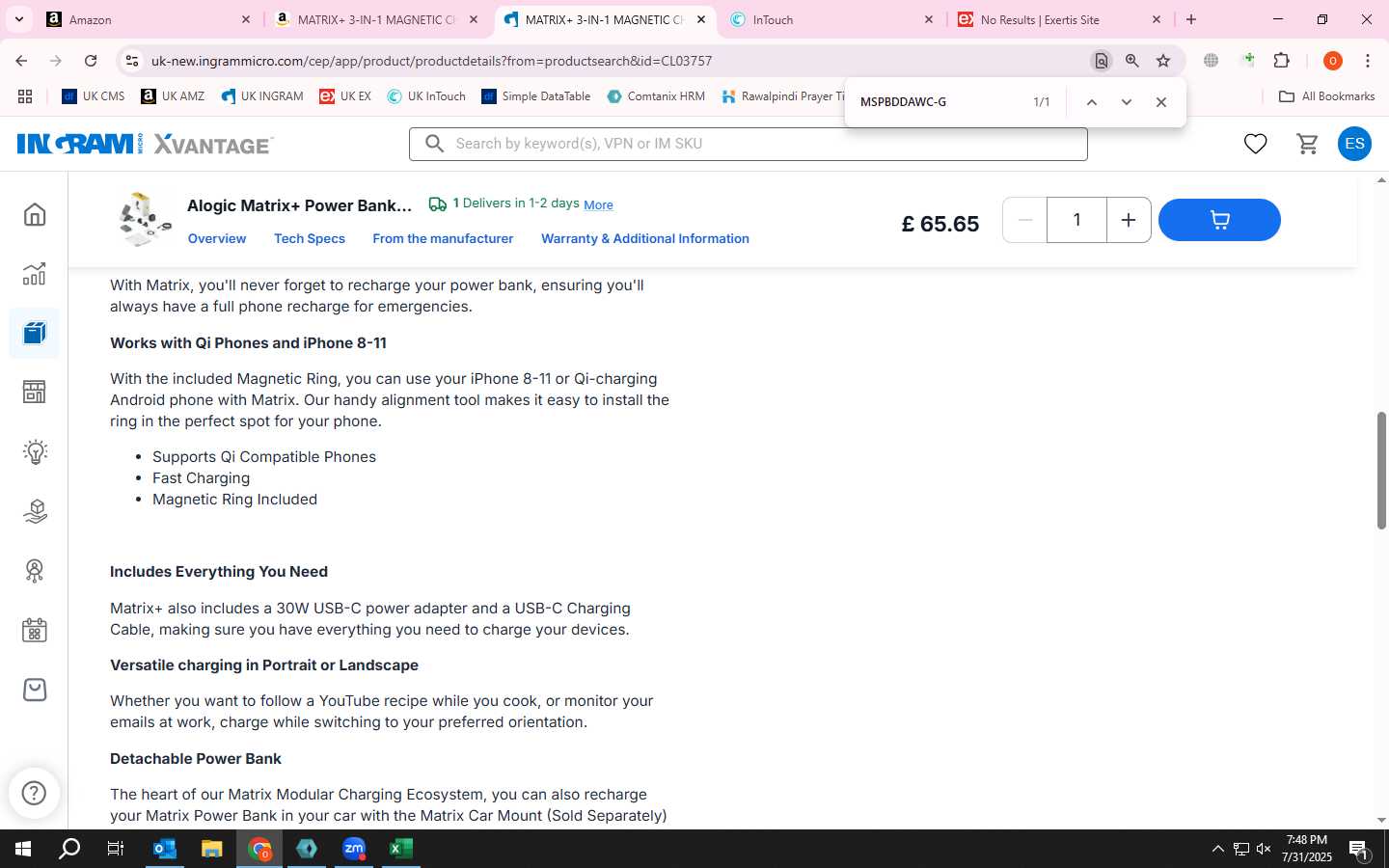
Task: Open the wishlist heart icon
Action: pyautogui.click(x=1255, y=144)
